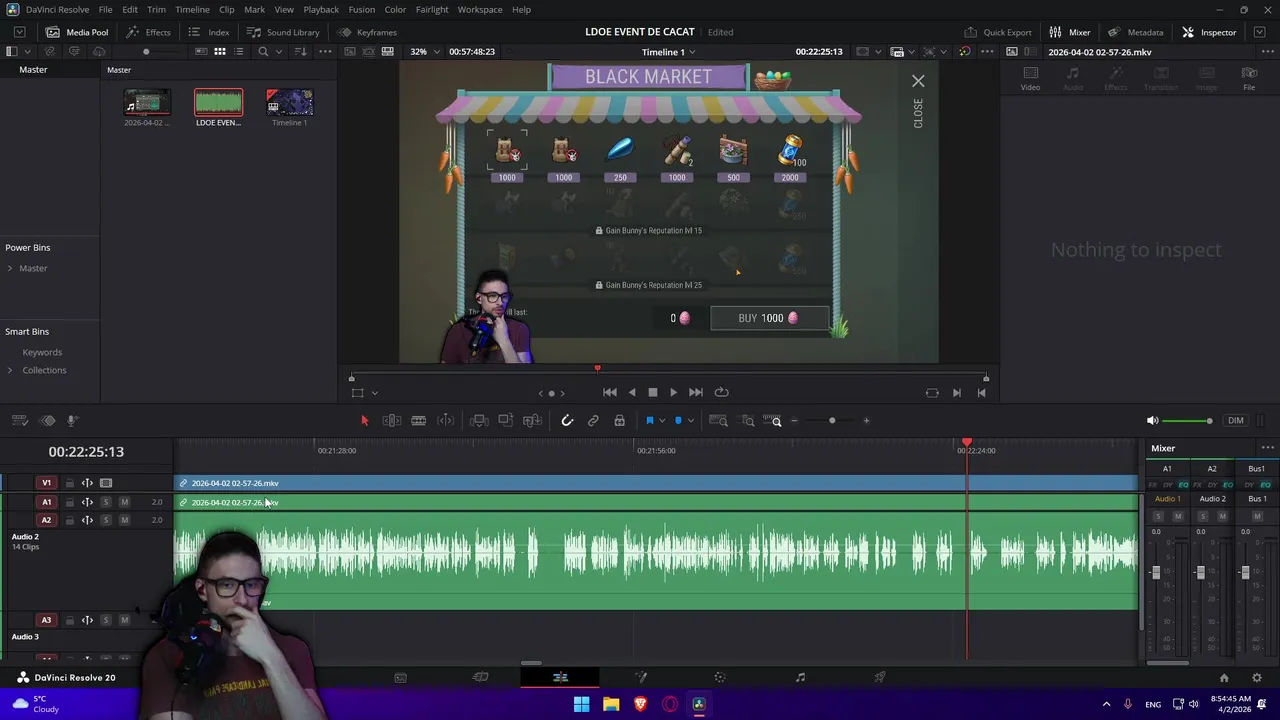Open the Effects panel
The image size is (1280, 720).
[x=148, y=32]
